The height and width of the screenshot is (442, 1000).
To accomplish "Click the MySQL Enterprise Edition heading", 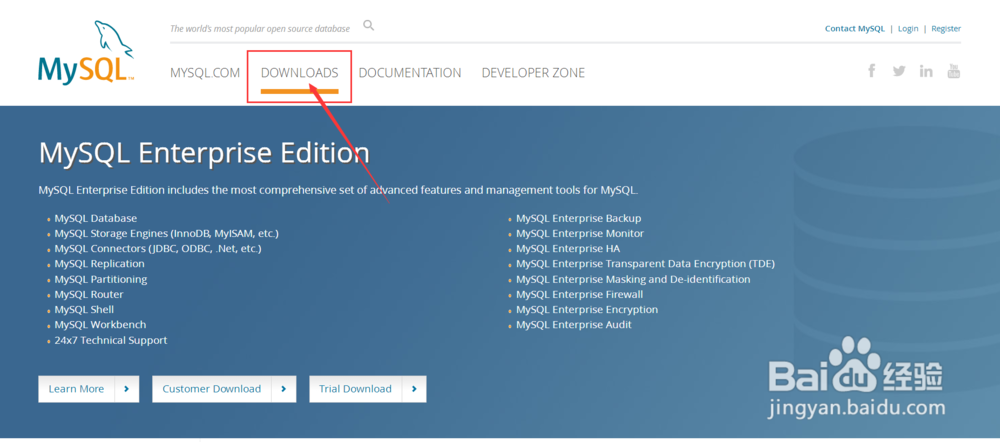I will point(204,153).
